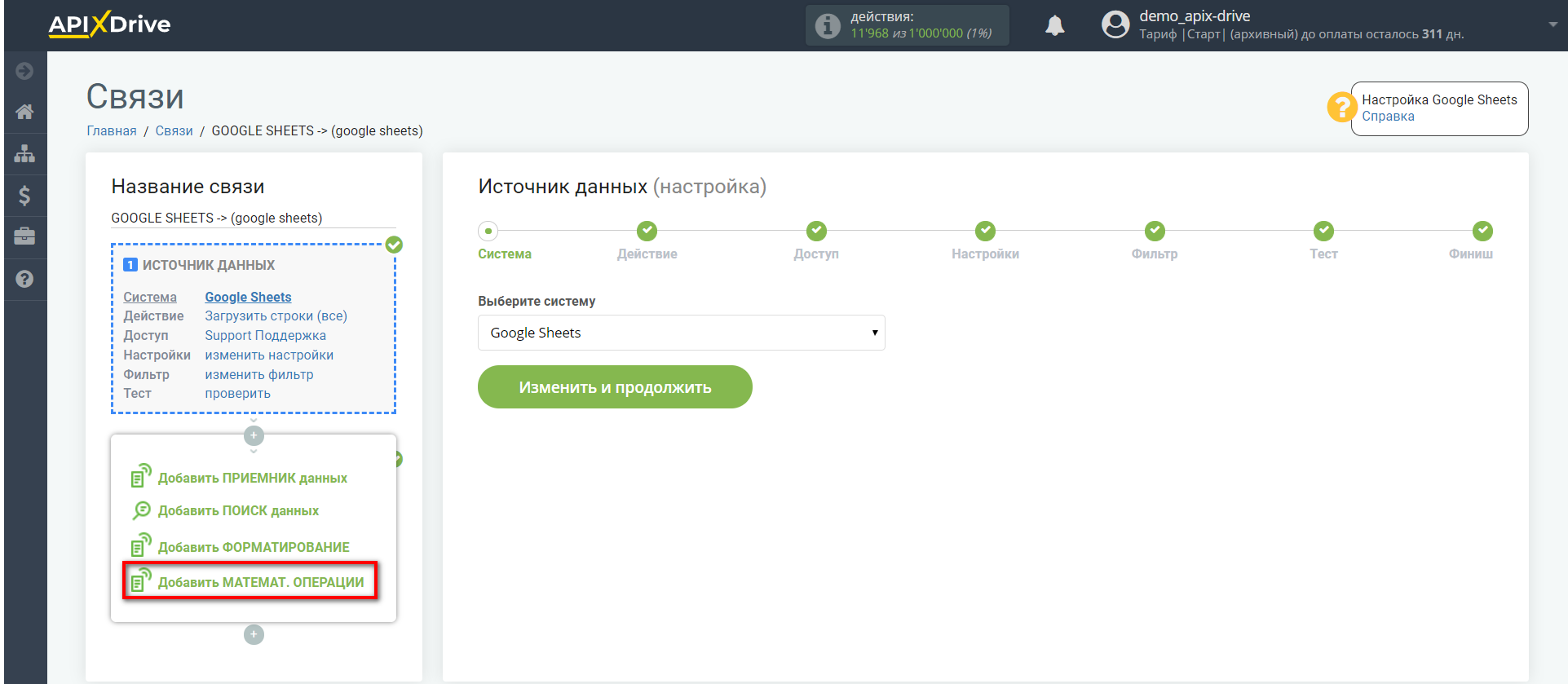Select the Тест step
This screenshot has width=1568, height=684.
tap(1323, 254)
